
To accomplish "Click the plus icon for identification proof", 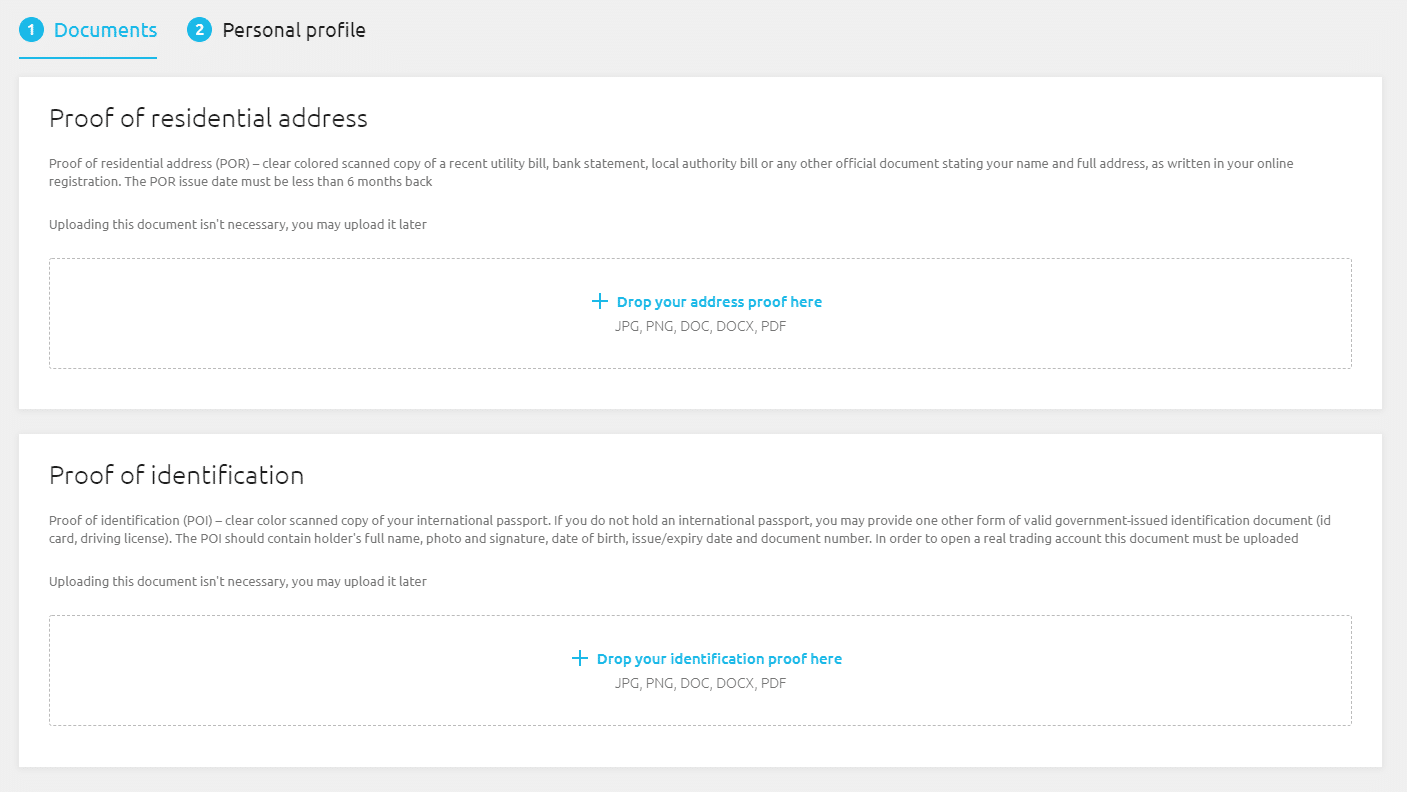I will (580, 658).
